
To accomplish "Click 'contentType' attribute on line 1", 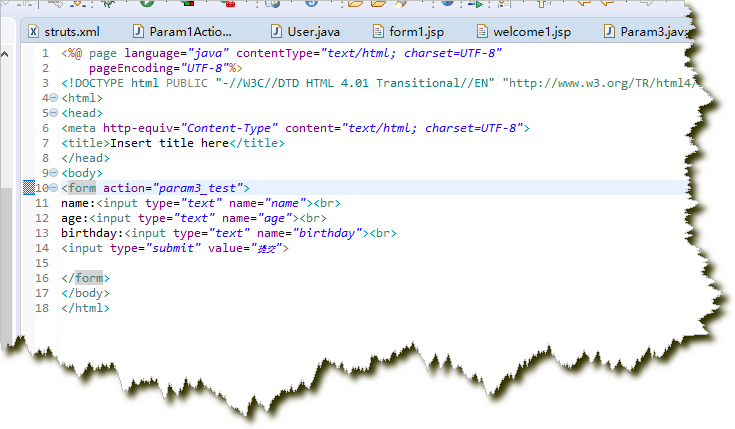I will [275, 53].
